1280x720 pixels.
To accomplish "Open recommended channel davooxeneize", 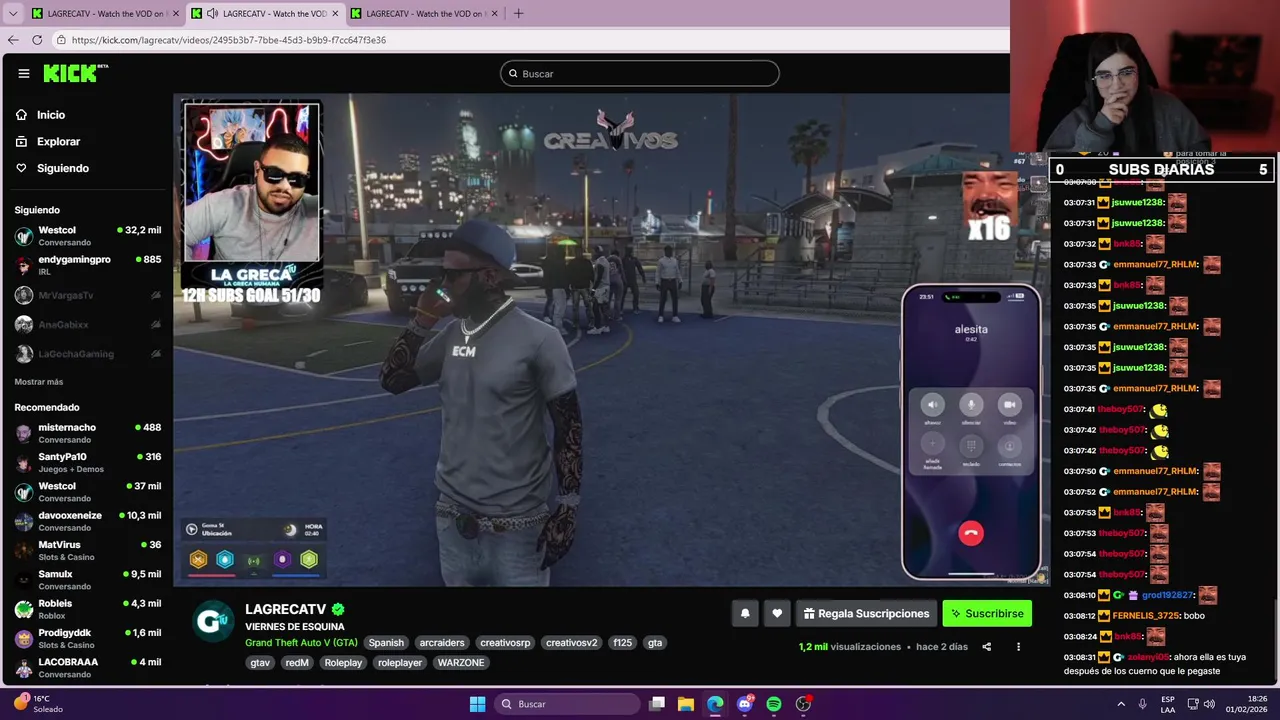I will coord(88,521).
